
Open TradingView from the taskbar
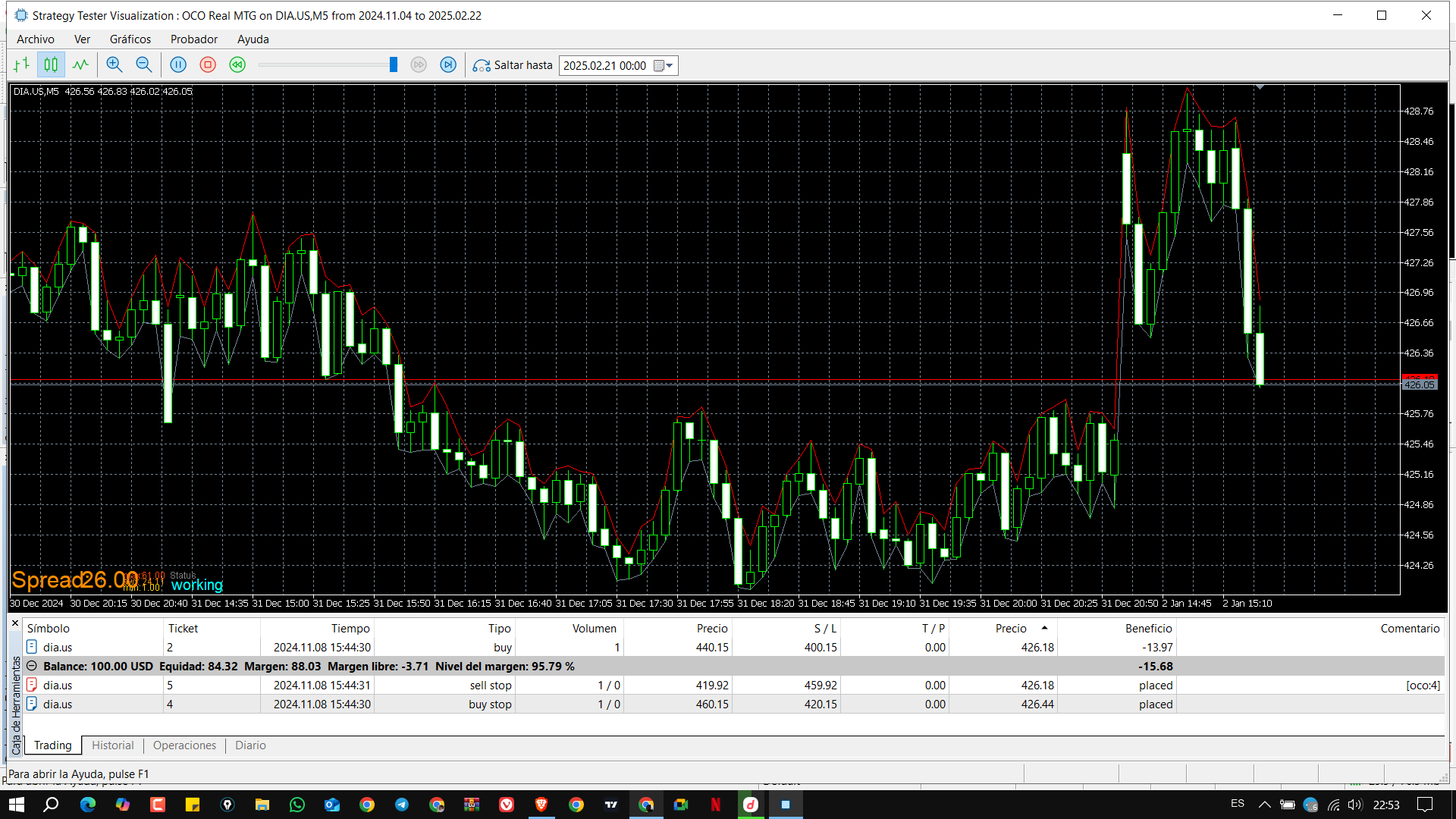pyautogui.click(x=611, y=805)
